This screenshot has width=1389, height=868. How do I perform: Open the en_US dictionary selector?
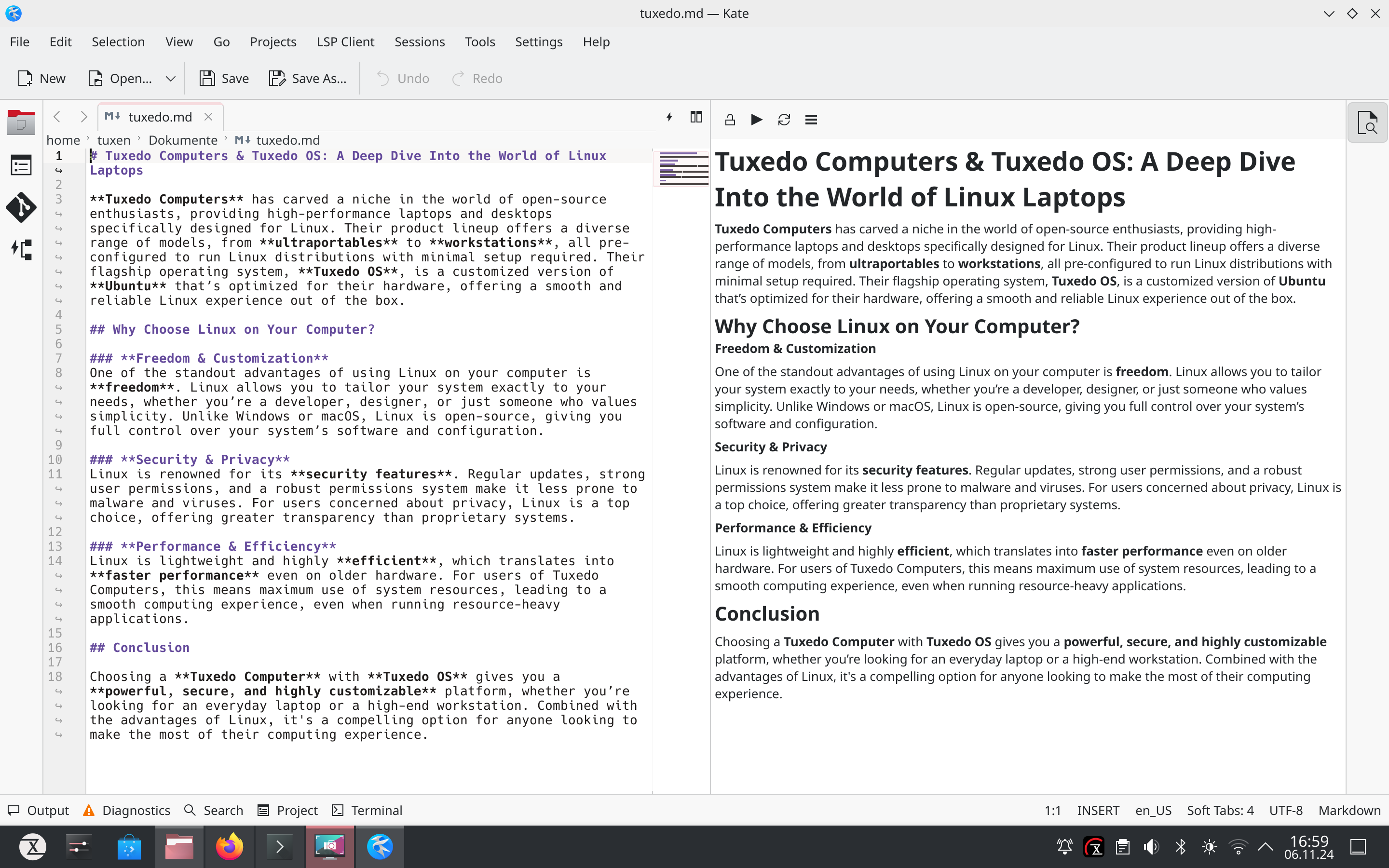(1153, 810)
